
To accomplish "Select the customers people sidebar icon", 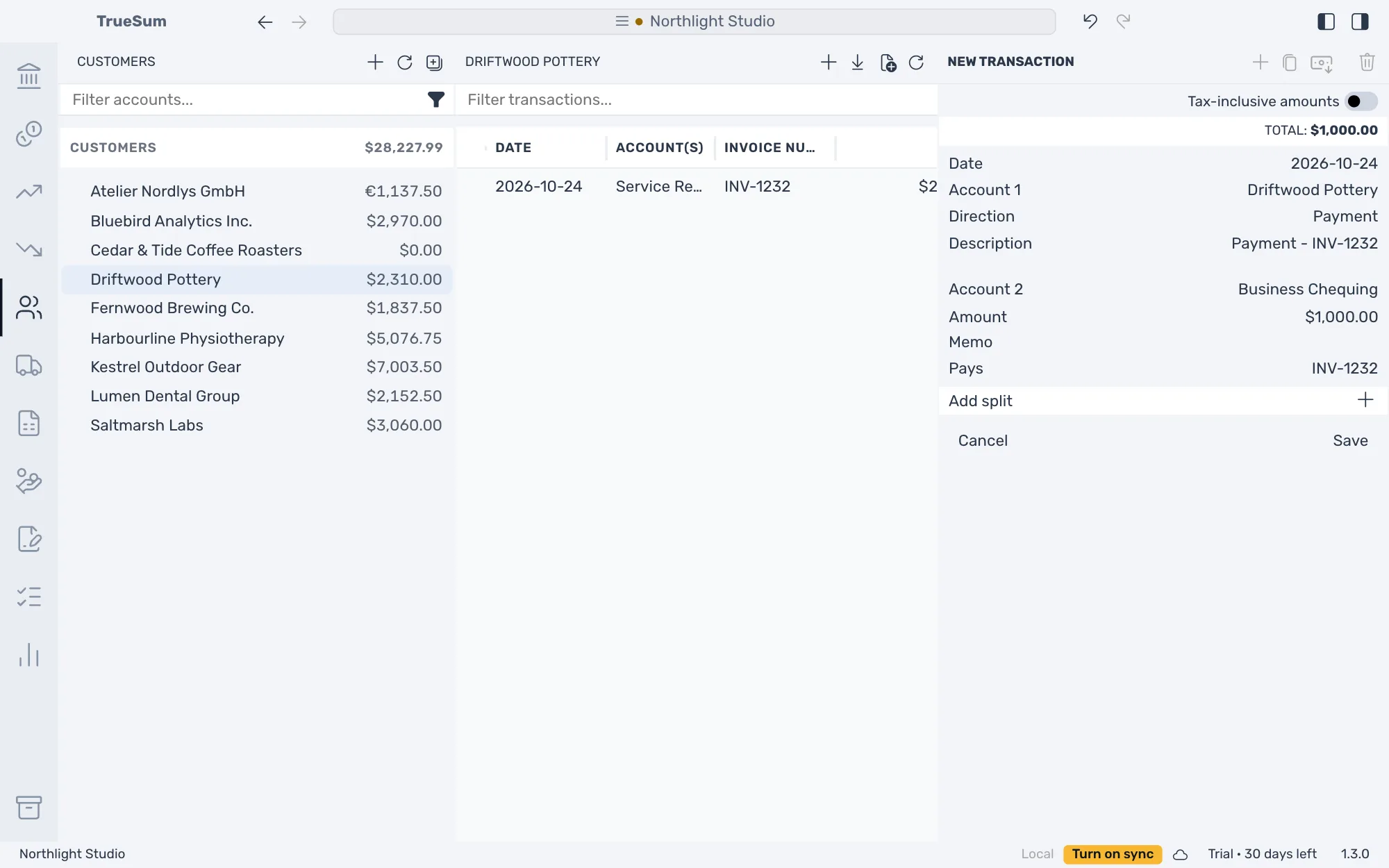I will tap(28, 308).
